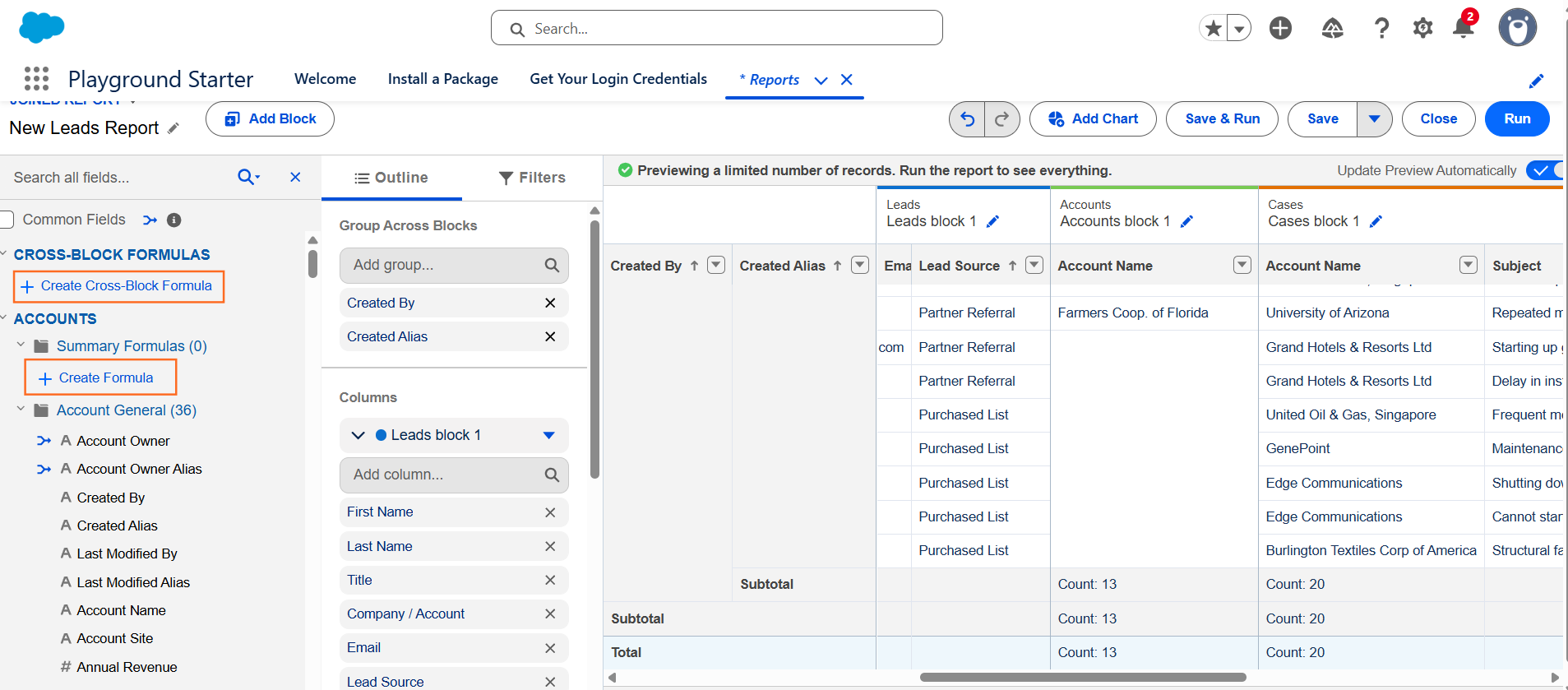Click the Add Block button
This screenshot has width=1568, height=690.
tap(270, 119)
